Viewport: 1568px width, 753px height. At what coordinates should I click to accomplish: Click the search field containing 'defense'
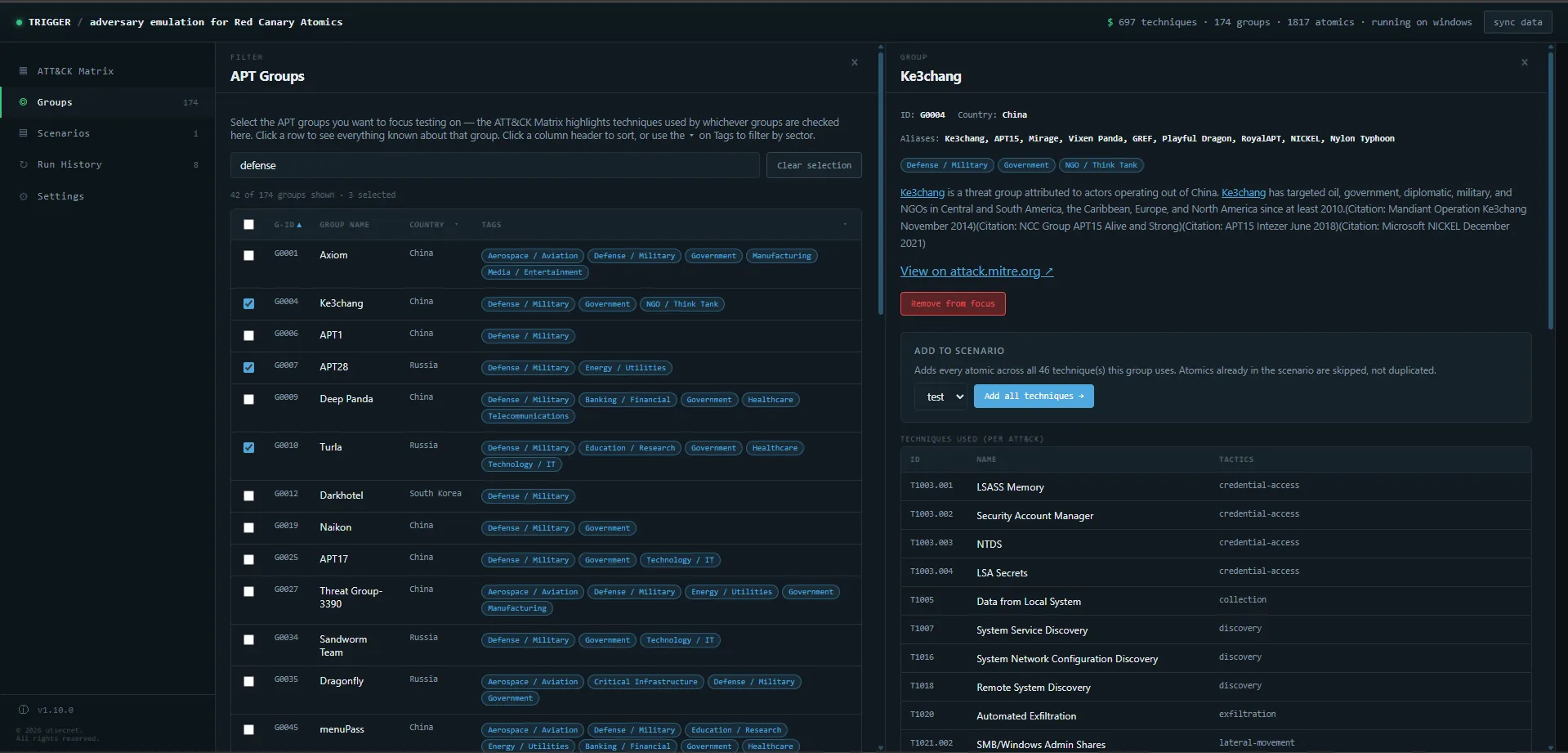click(x=494, y=165)
